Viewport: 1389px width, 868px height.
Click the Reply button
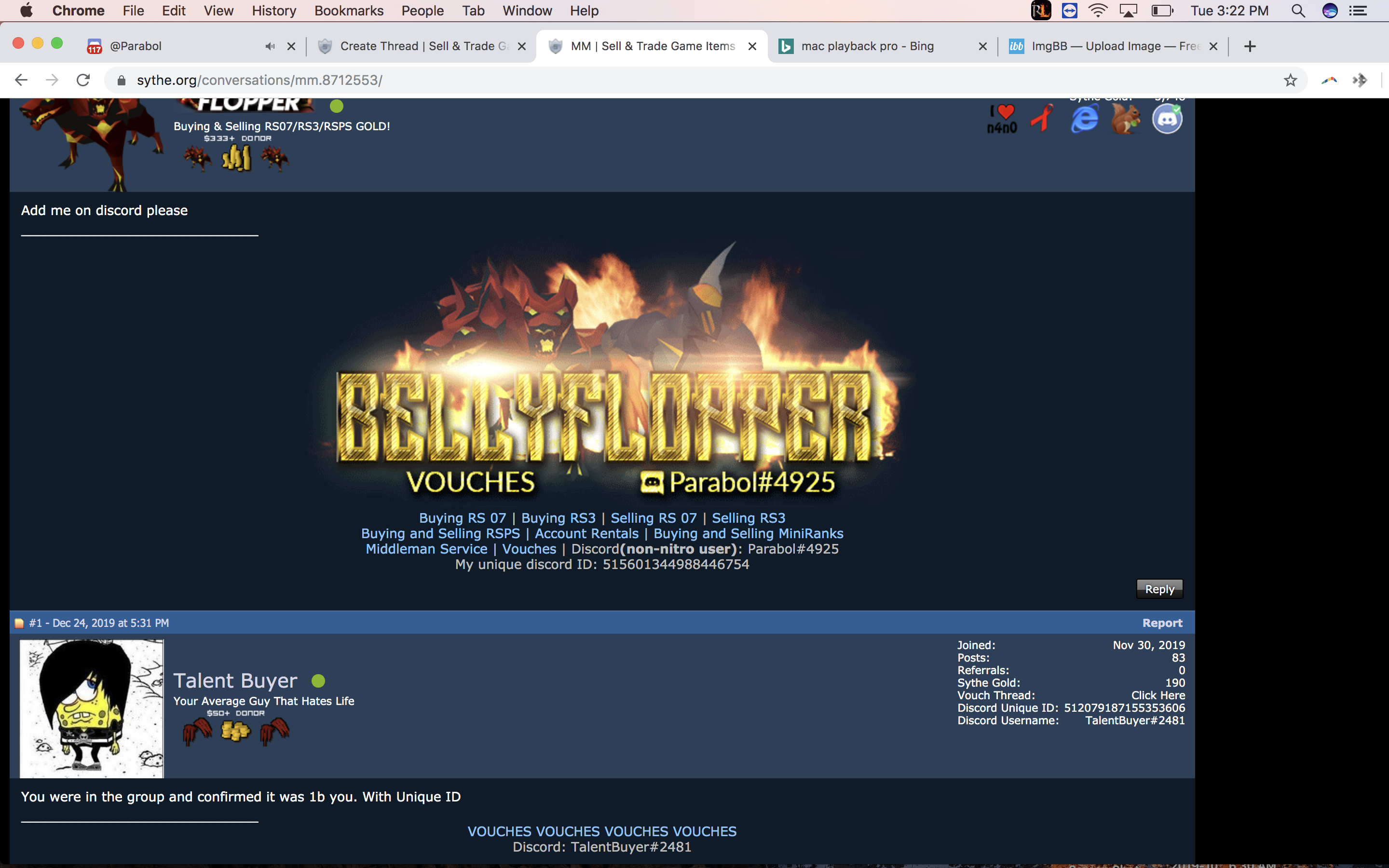tap(1159, 589)
